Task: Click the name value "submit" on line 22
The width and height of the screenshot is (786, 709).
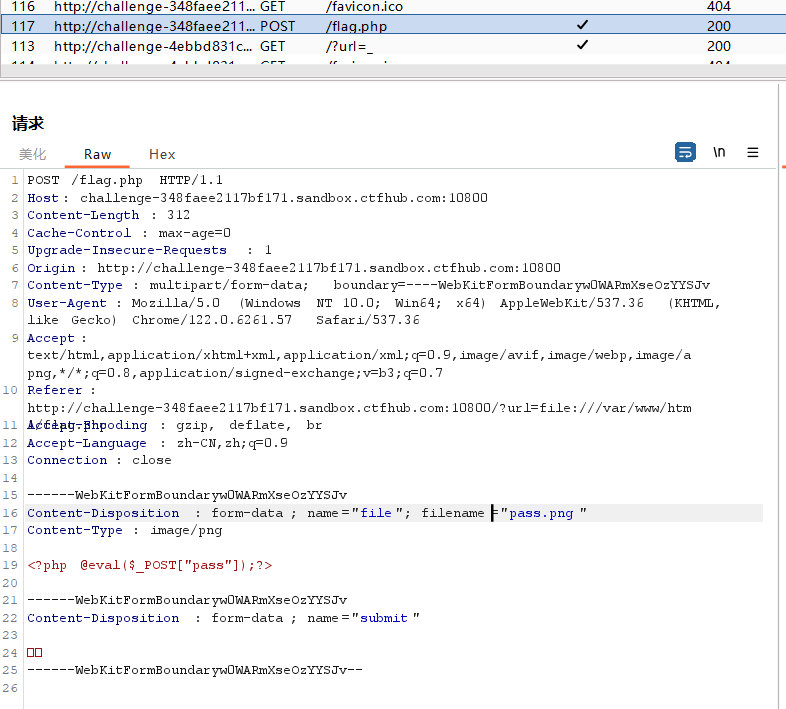Action: (384, 618)
